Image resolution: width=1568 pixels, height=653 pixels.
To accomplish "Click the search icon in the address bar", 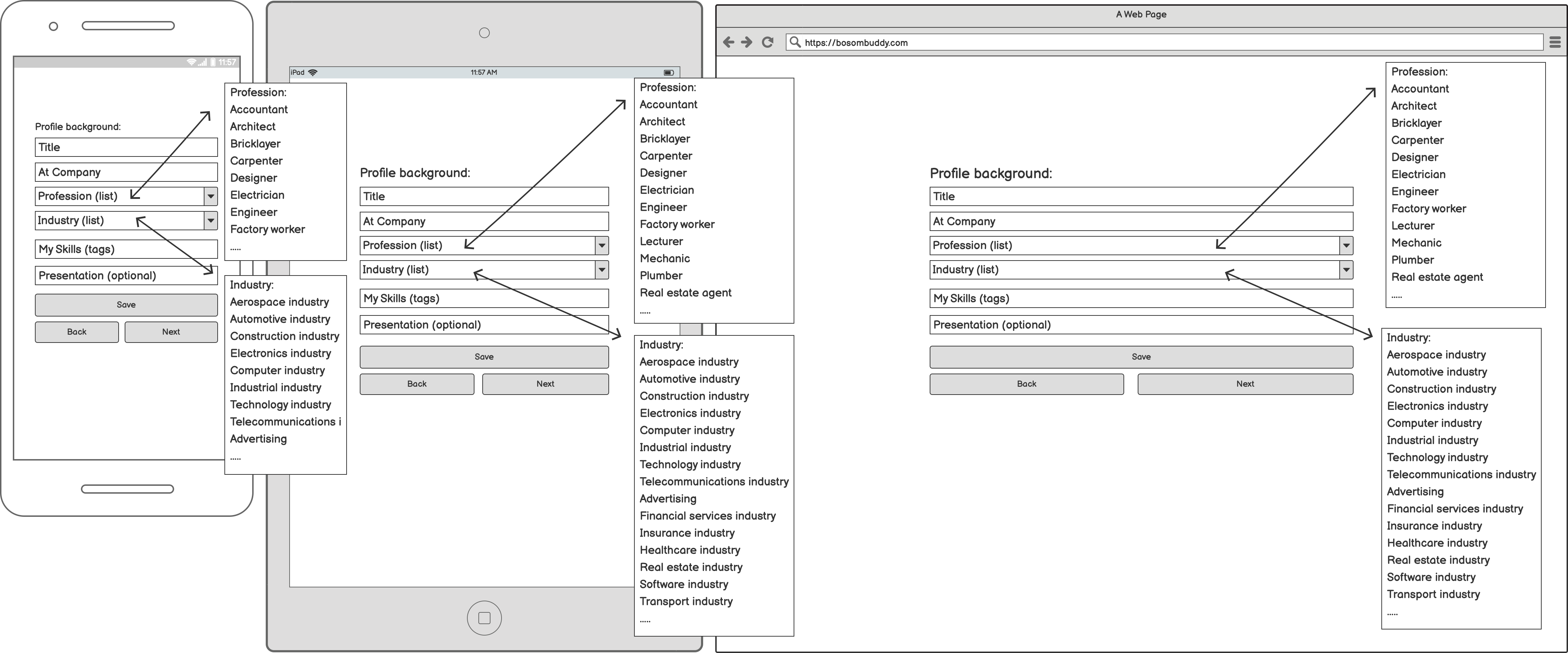I will 795,43.
